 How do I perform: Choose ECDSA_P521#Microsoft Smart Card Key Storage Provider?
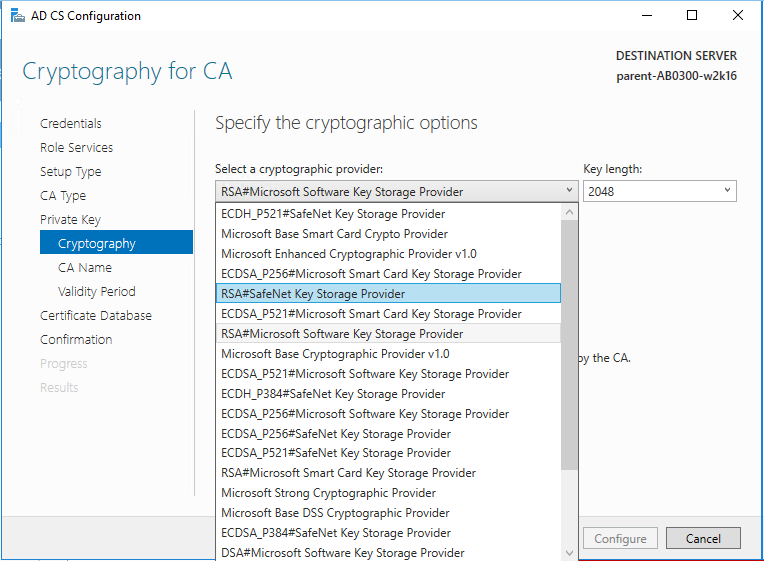tap(388, 314)
